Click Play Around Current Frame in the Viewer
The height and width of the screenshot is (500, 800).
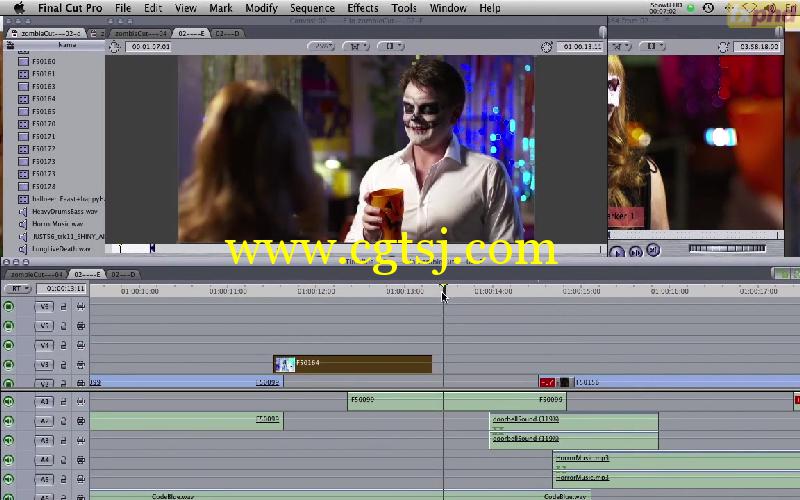click(x=635, y=251)
